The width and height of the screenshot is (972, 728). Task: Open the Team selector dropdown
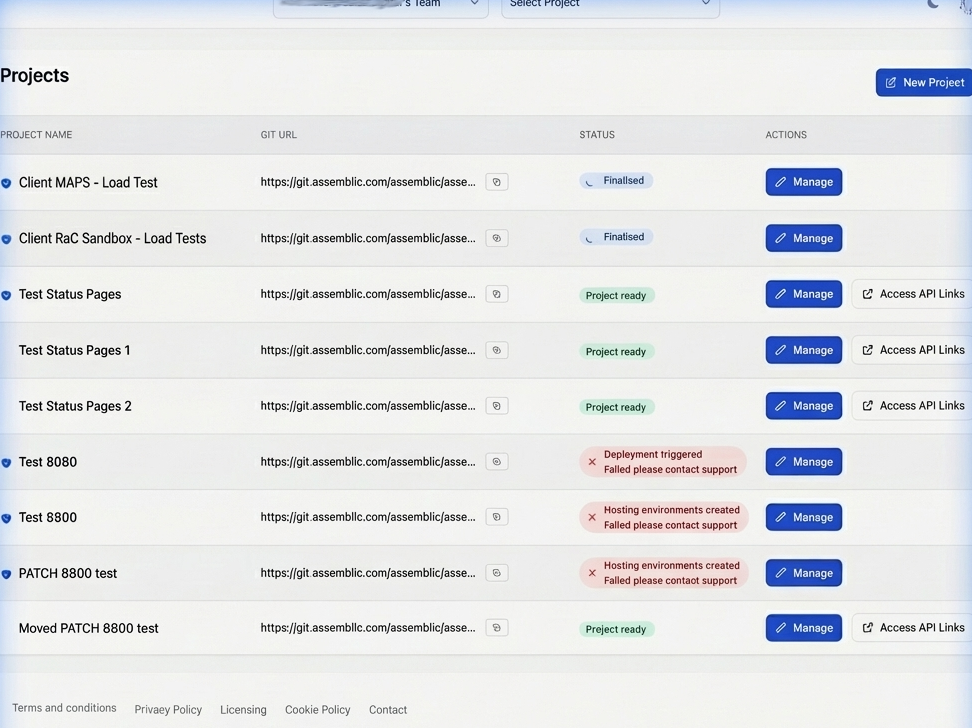[x=380, y=4]
